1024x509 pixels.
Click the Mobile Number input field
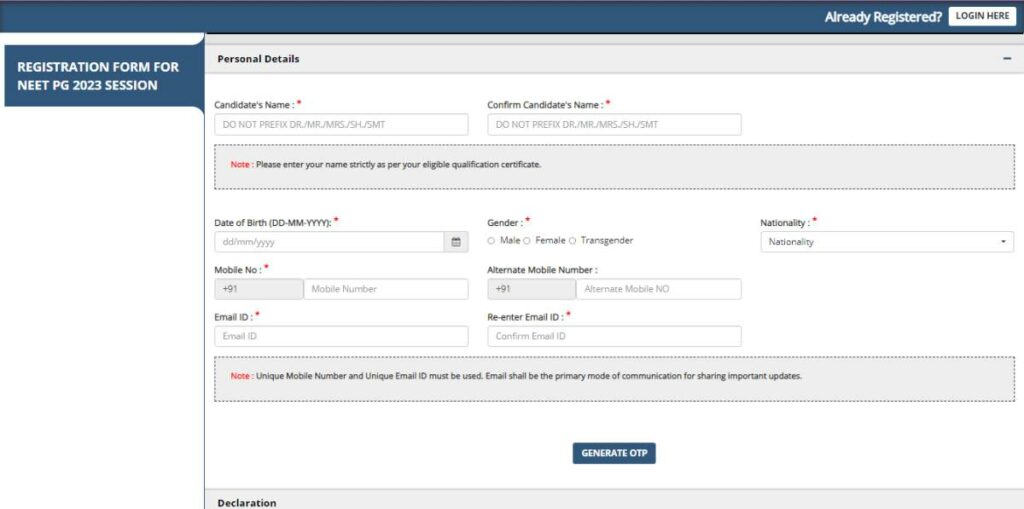pos(385,289)
